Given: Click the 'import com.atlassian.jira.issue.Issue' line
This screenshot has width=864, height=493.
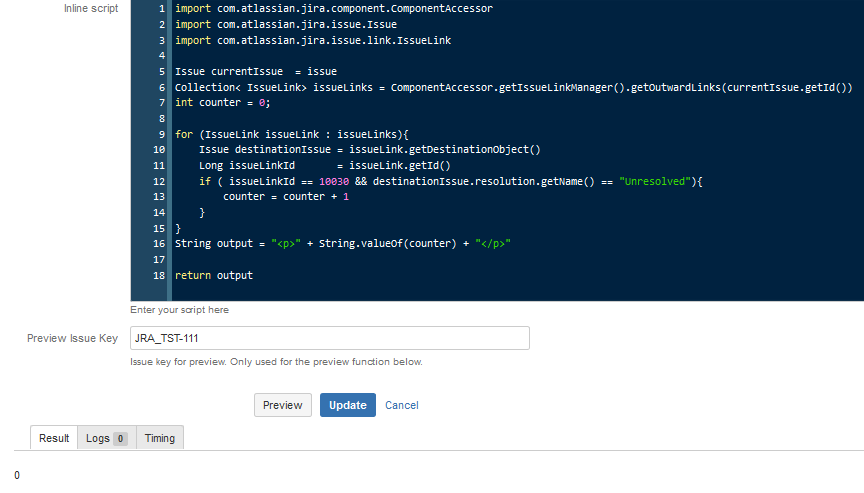Looking at the screenshot, I should pyautogui.click(x=286, y=24).
